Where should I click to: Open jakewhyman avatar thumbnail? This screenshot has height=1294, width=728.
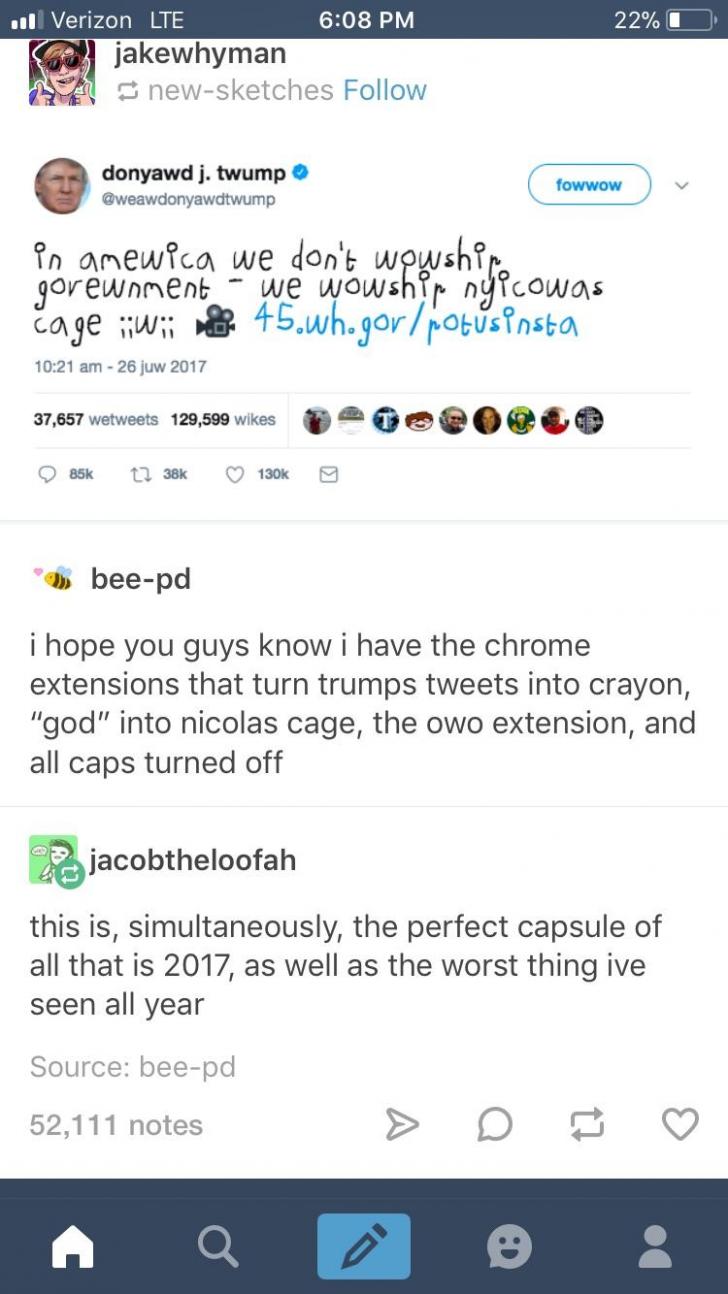point(62,72)
